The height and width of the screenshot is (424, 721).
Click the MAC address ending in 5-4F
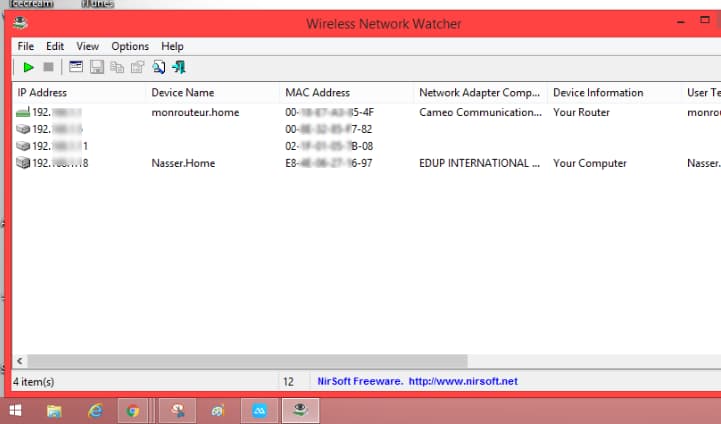point(329,112)
